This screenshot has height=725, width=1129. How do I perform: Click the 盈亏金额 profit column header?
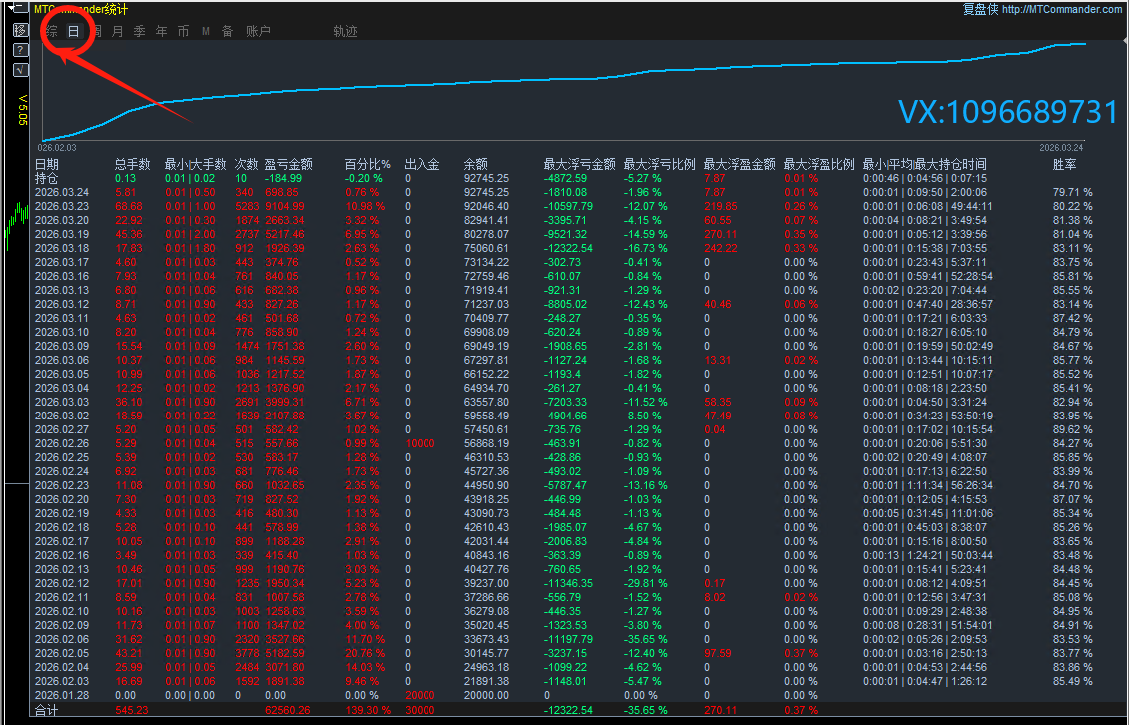288,164
